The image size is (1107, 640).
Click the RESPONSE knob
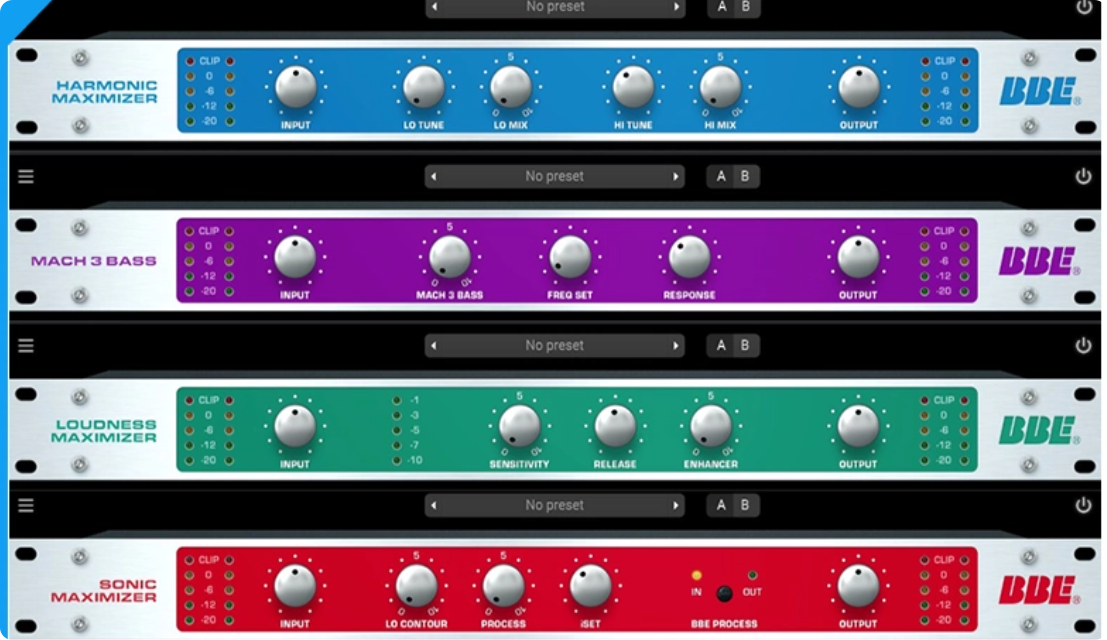[x=689, y=257]
